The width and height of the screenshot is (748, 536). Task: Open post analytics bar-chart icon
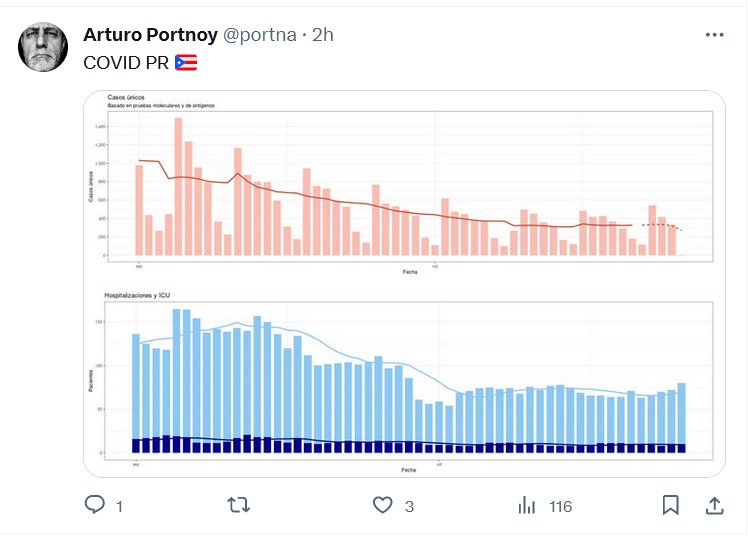pyautogui.click(x=527, y=506)
